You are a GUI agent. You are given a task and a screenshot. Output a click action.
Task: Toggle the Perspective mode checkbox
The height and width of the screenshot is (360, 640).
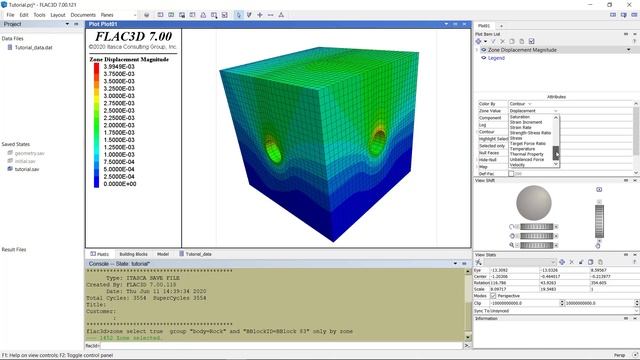coord(493,296)
